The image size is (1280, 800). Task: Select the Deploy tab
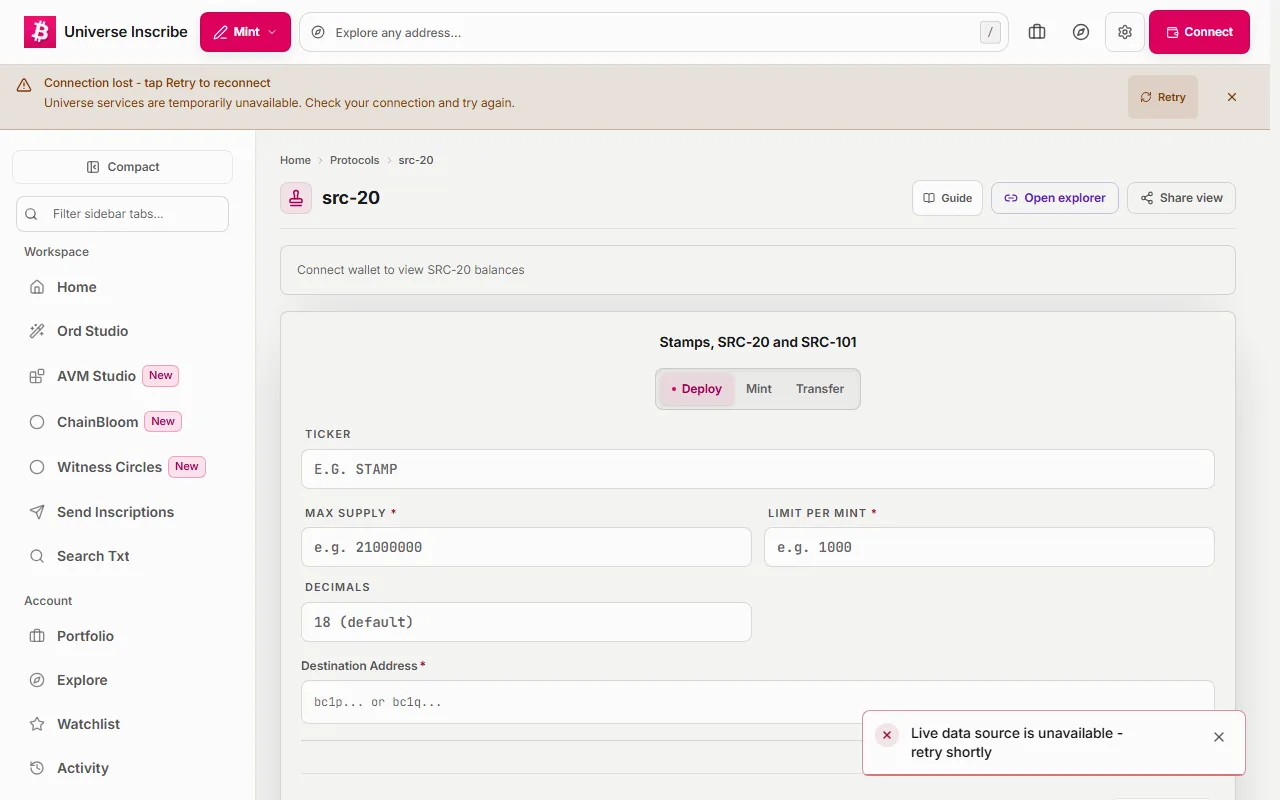pyautogui.click(x=696, y=389)
